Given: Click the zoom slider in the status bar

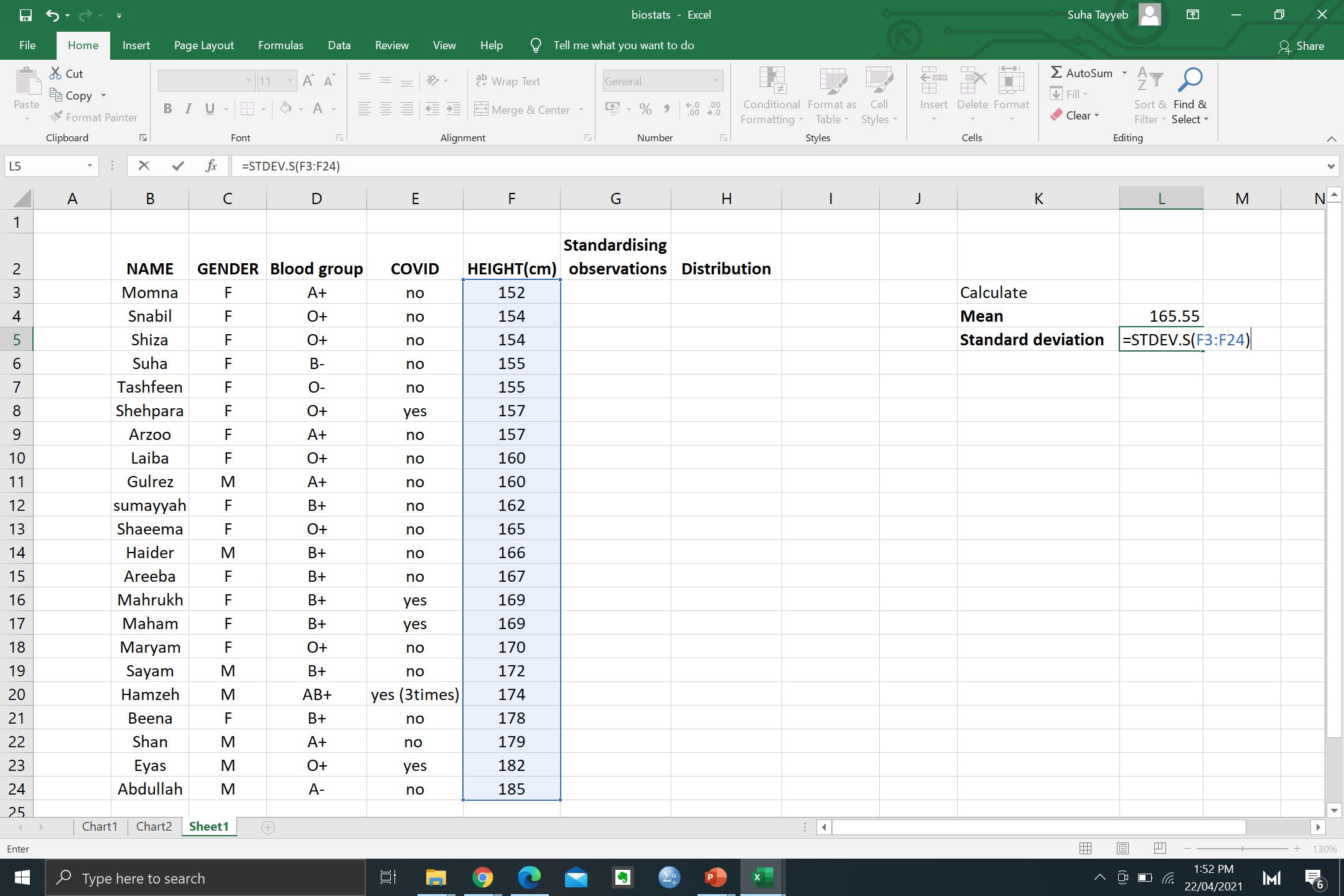Looking at the screenshot, I should [1242, 849].
